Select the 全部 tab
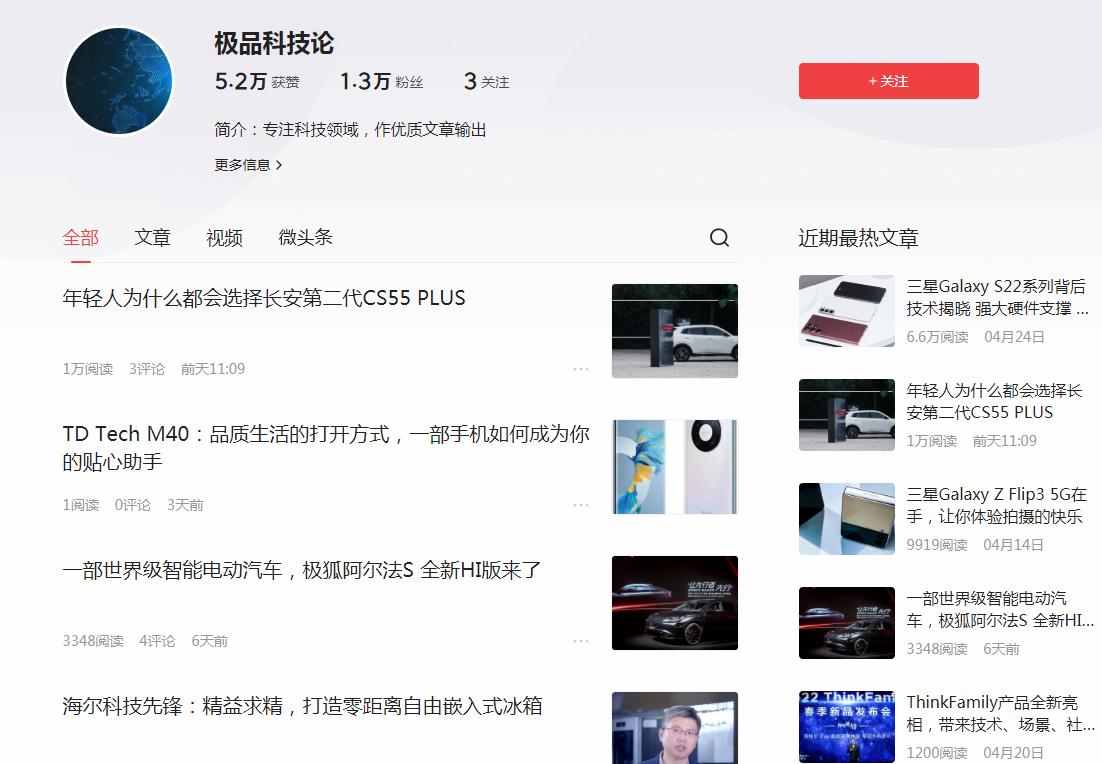 (x=80, y=238)
